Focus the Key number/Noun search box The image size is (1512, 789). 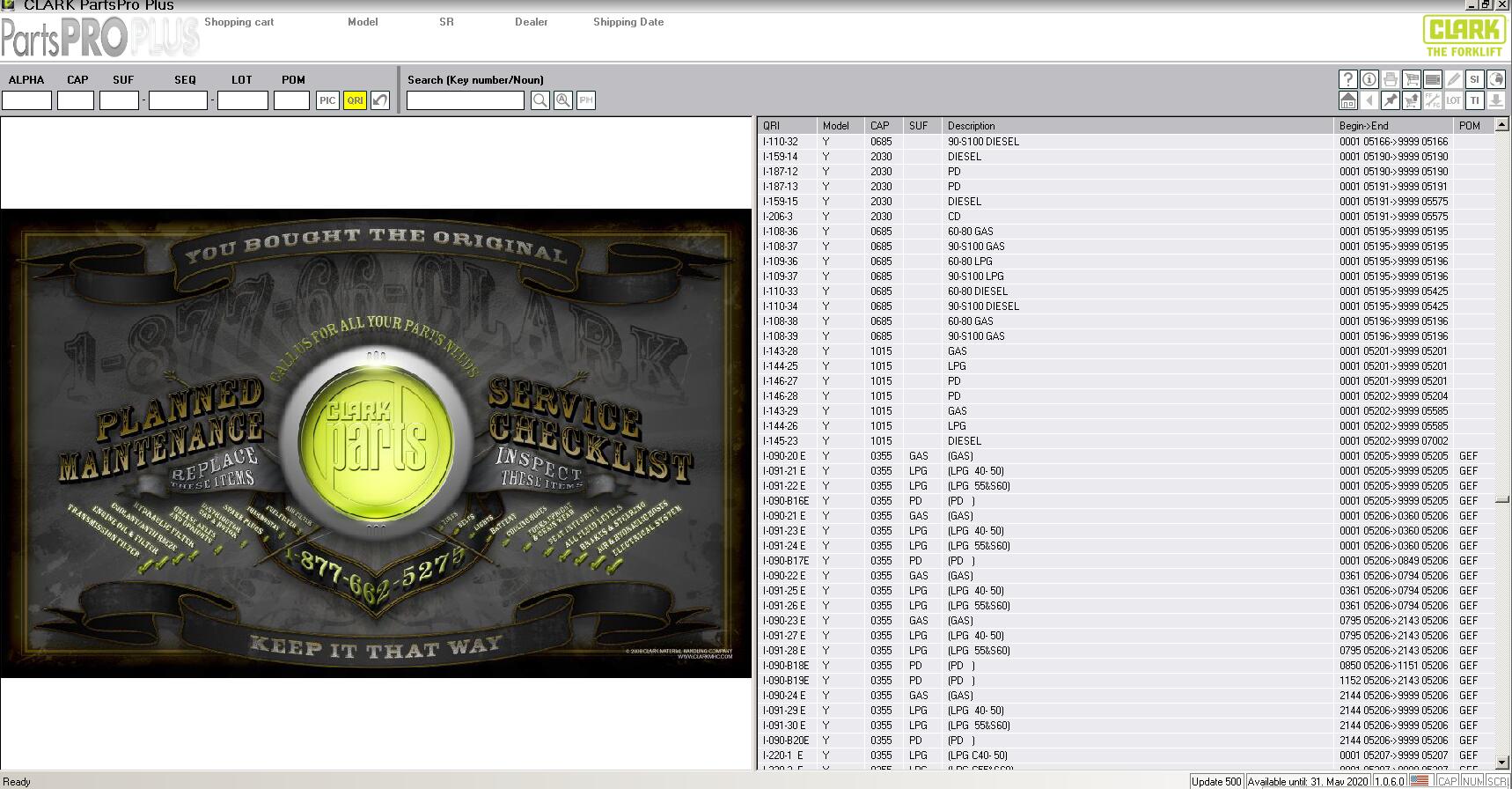(466, 100)
